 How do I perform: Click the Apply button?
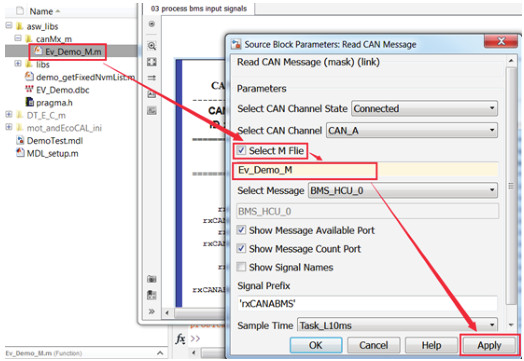point(489,345)
